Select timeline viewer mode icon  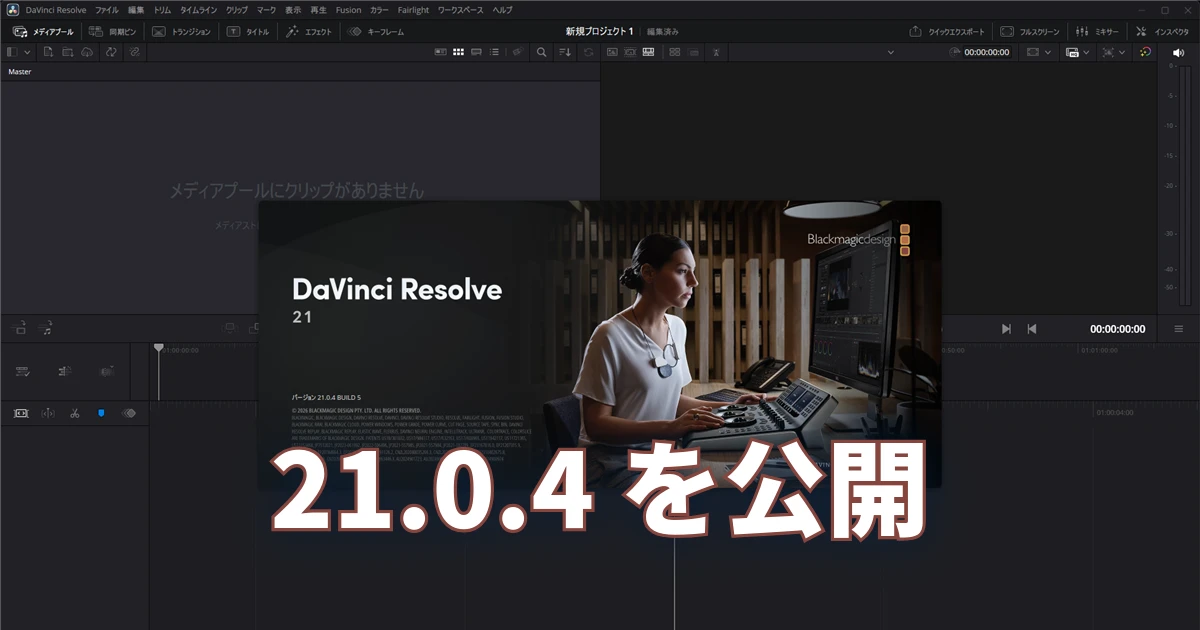[648, 52]
